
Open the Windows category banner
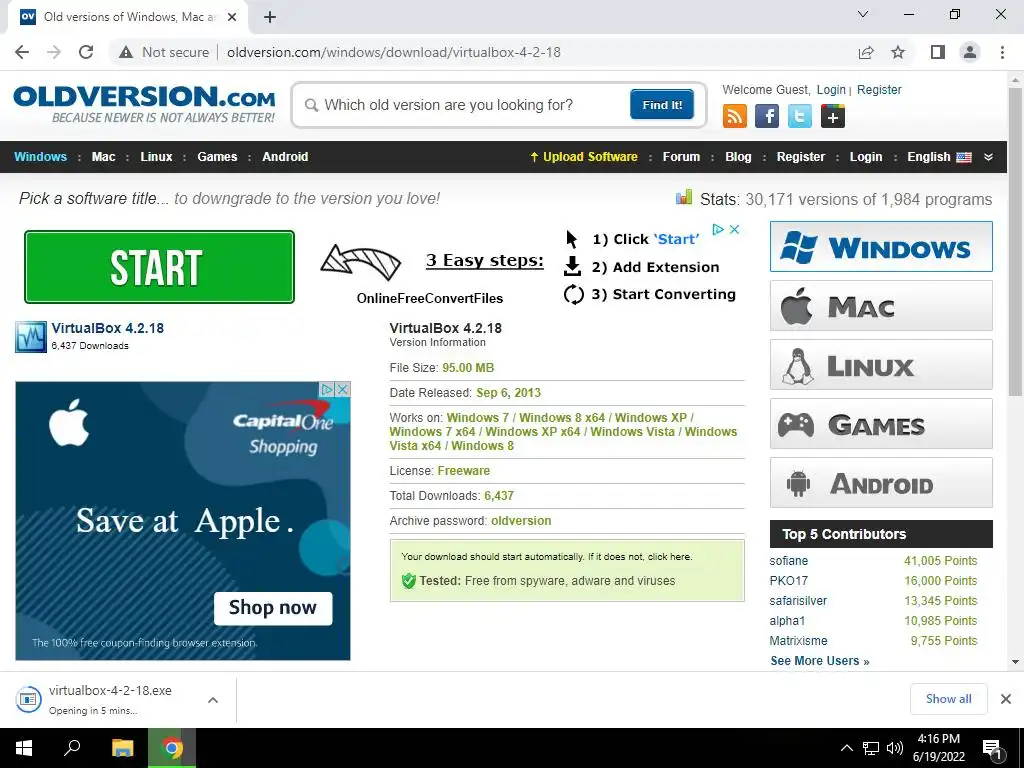(x=881, y=246)
